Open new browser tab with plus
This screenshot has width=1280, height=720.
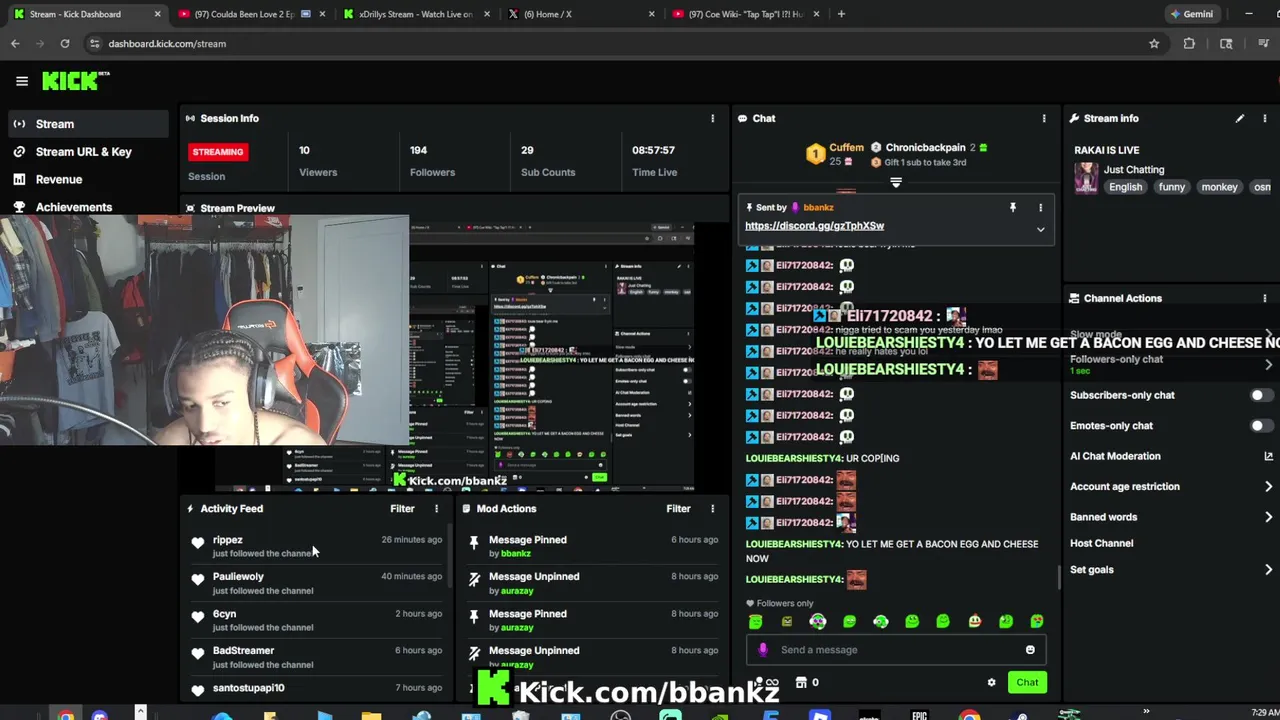841,14
